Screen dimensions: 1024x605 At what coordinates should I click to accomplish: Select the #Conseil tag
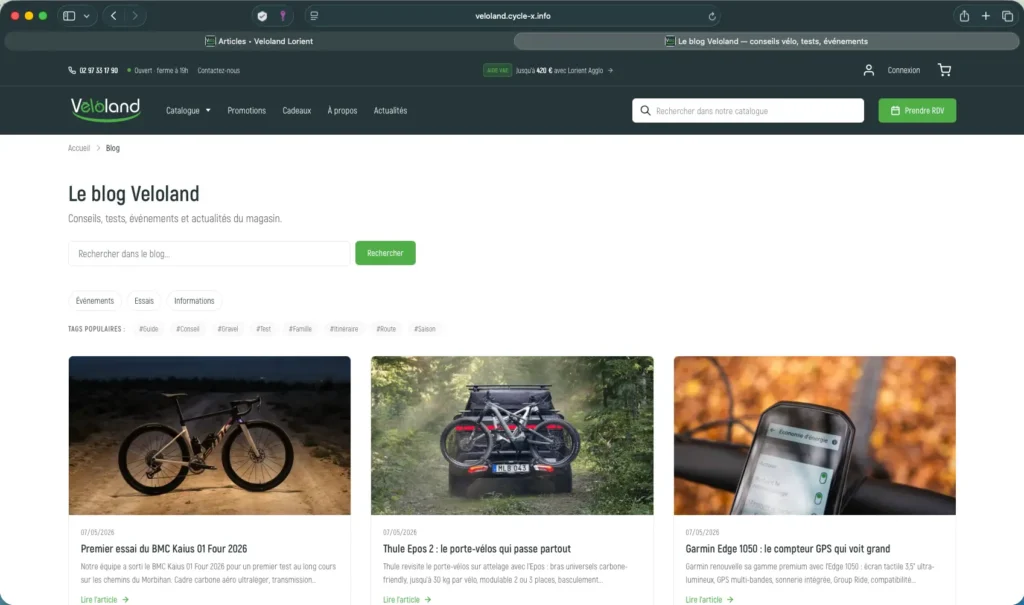coord(187,329)
